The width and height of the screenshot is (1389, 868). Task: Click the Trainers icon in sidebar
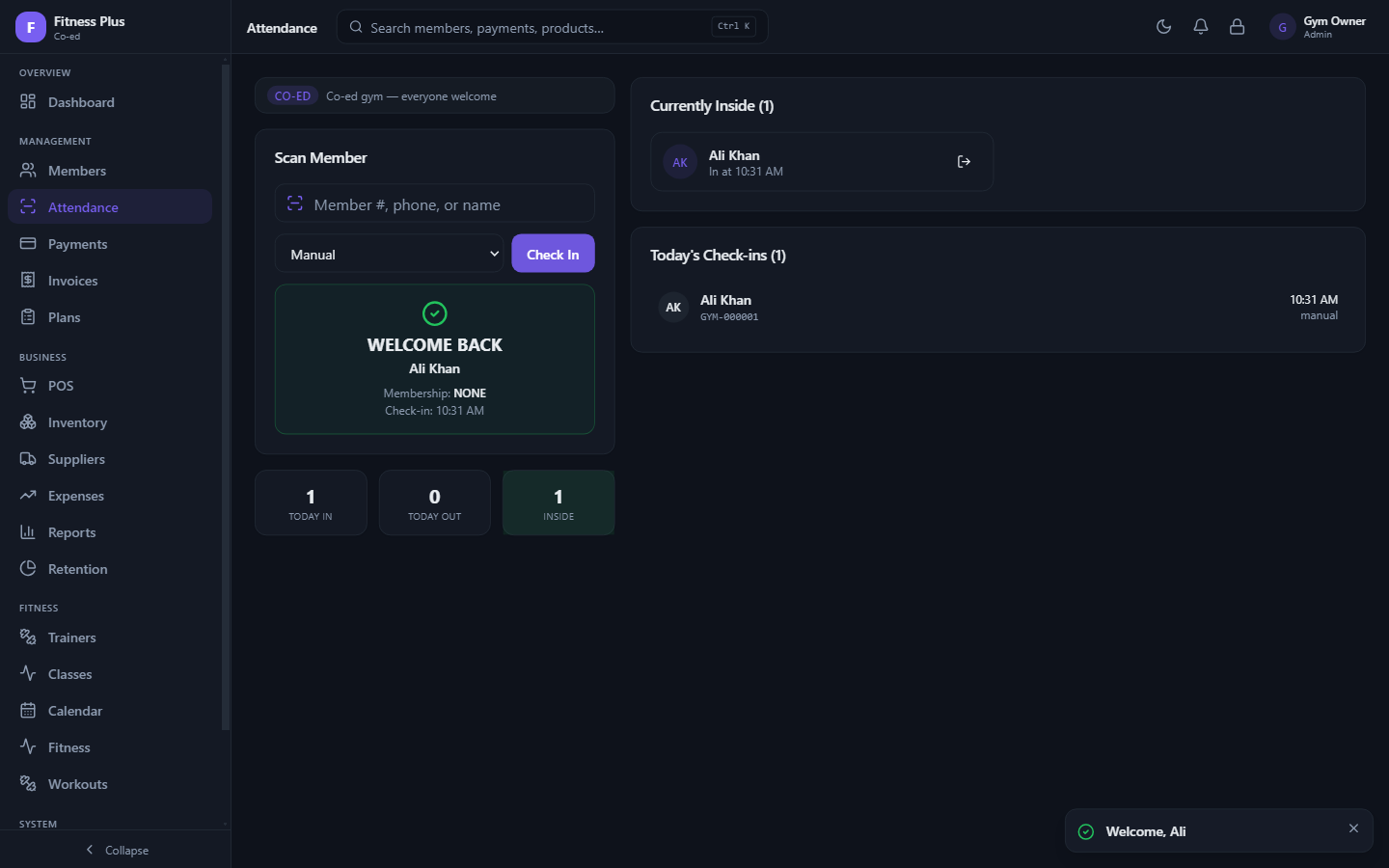coord(28,637)
